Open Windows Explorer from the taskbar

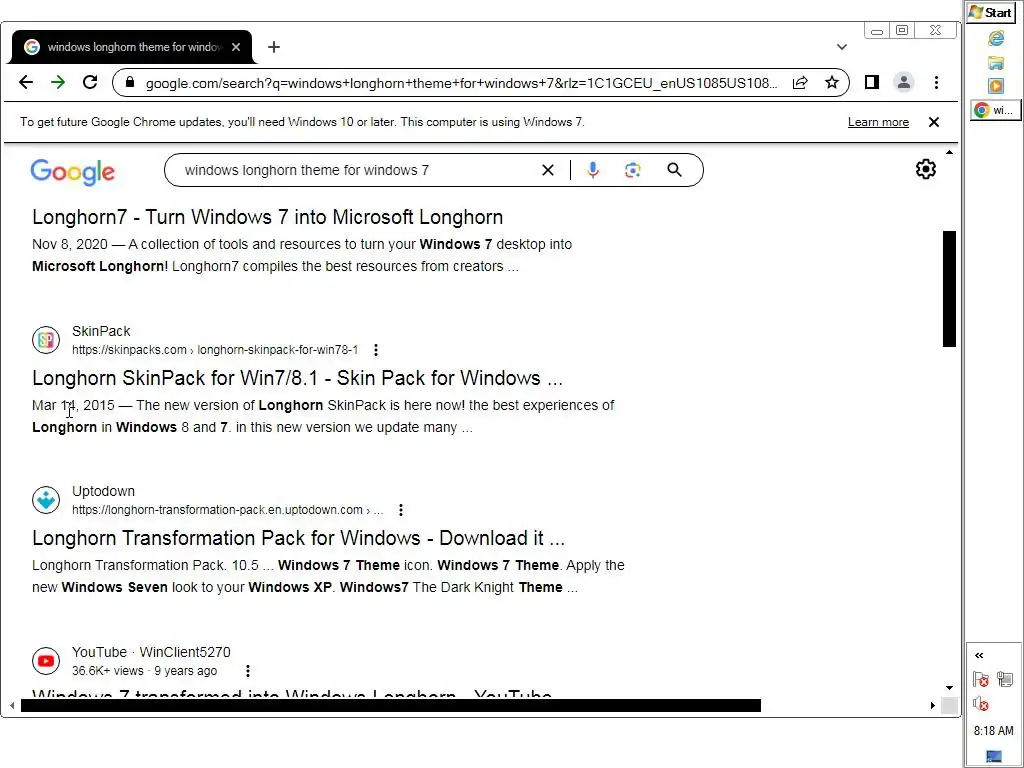[995, 63]
